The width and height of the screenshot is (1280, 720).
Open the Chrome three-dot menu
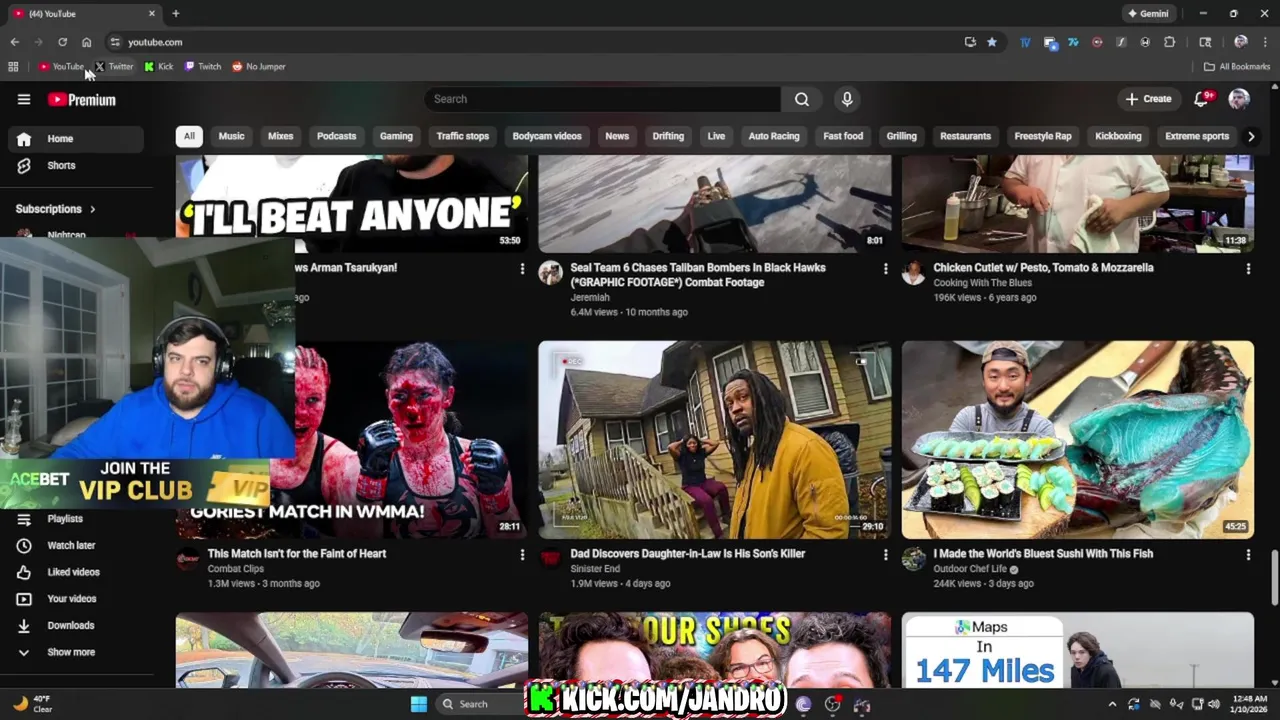pyautogui.click(x=1265, y=42)
